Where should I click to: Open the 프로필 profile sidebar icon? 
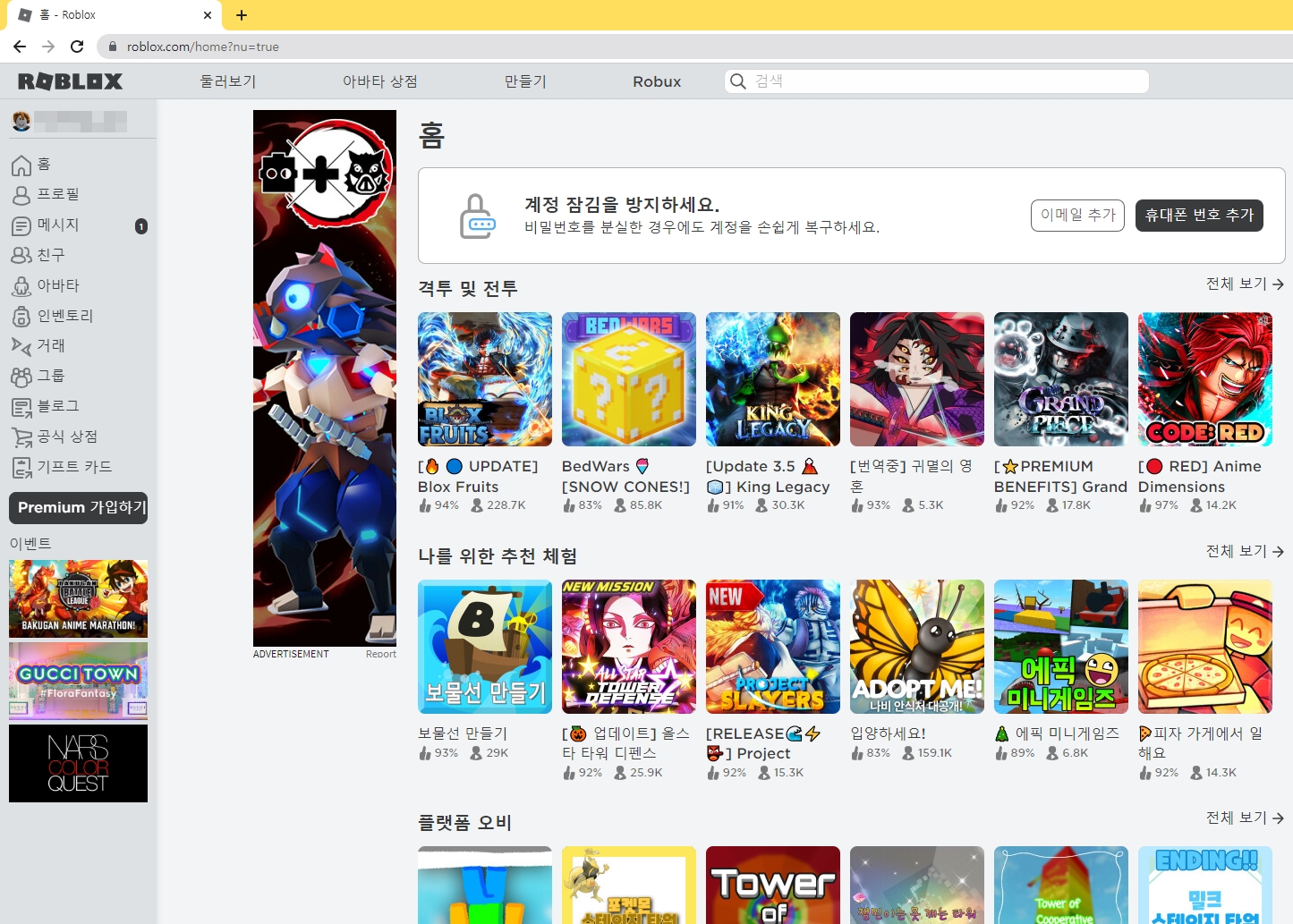(x=21, y=195)
